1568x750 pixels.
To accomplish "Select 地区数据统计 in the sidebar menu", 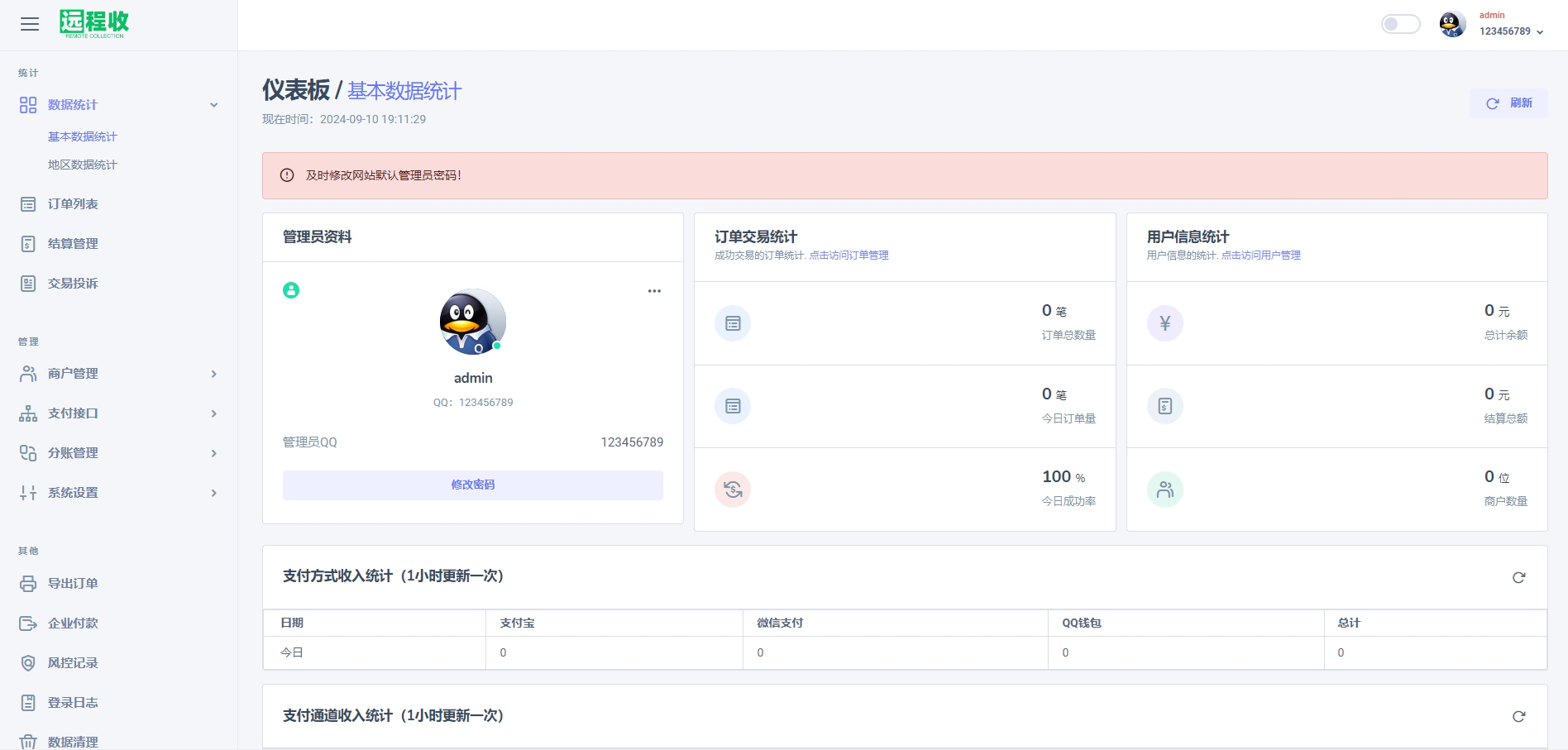I will [x=82, y=165].
